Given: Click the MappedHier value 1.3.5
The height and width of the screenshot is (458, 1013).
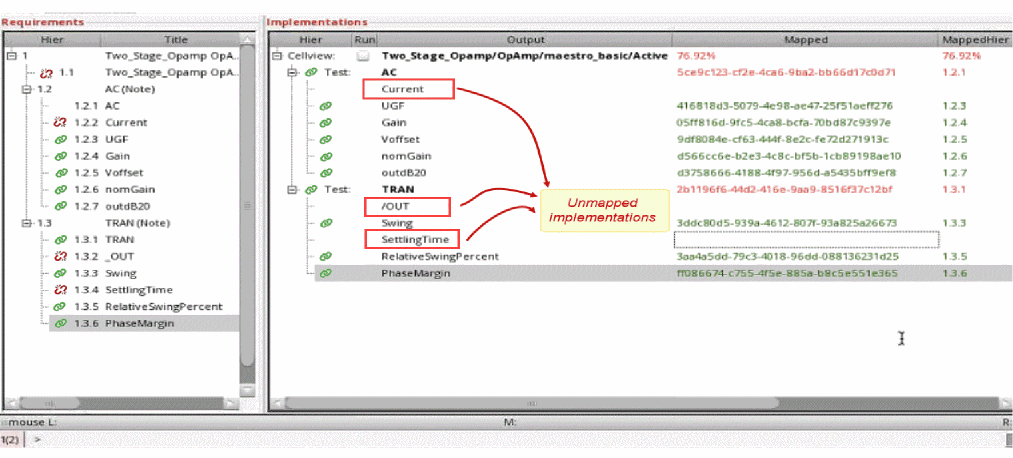Looking at the screenshot, I should (x=954, y=256).
